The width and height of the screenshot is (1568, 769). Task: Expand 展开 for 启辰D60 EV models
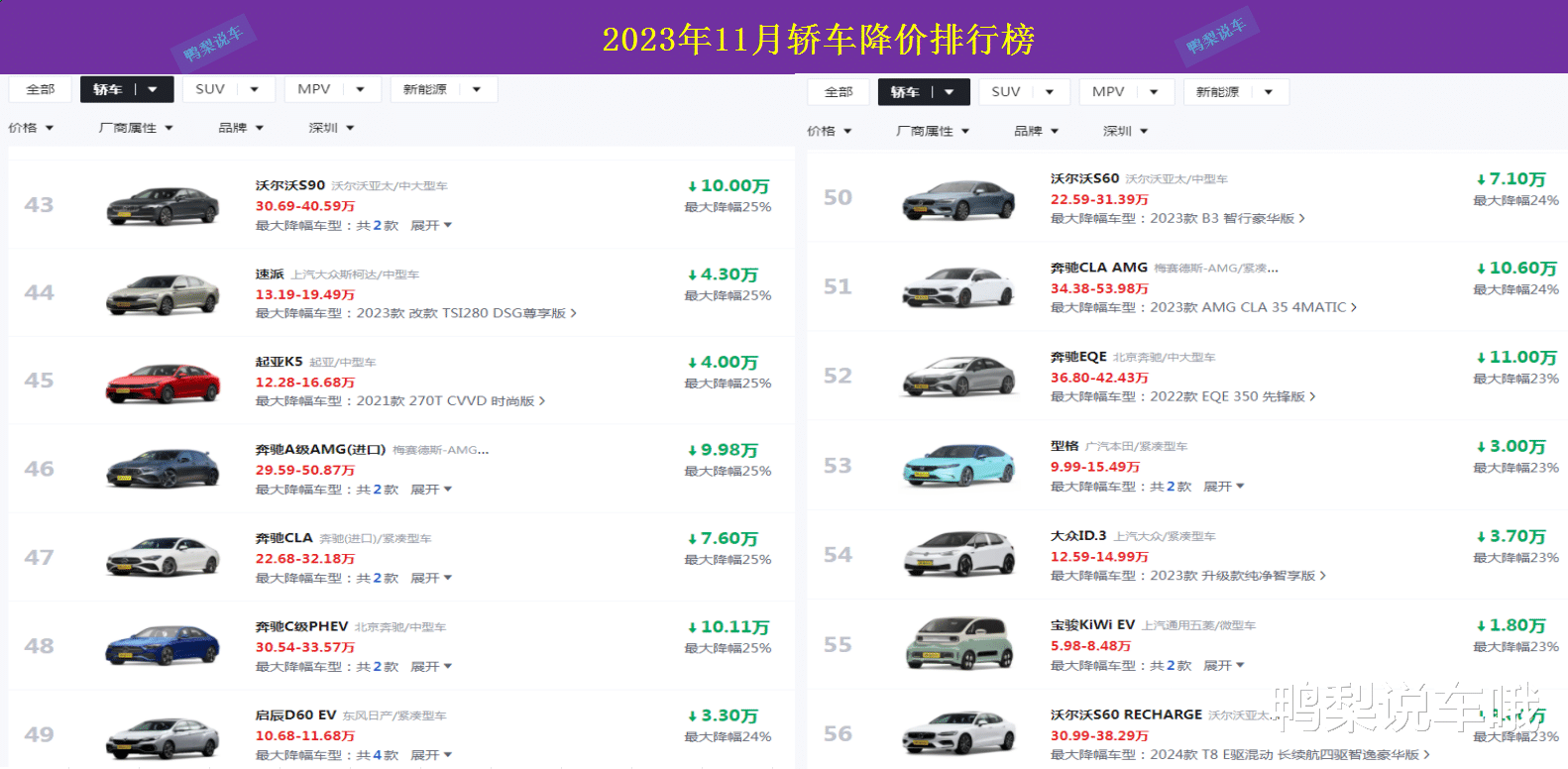(430, 755)
